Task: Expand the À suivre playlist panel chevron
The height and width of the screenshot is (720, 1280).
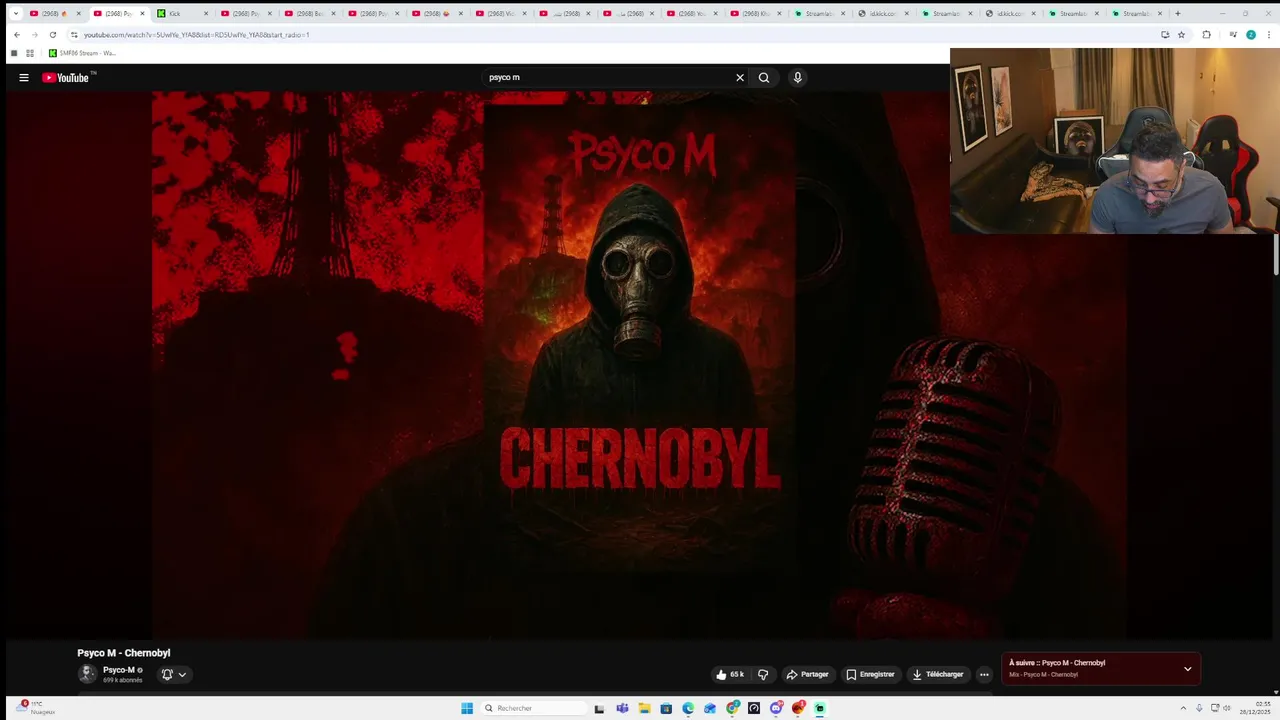Action: click(1187, 668)
